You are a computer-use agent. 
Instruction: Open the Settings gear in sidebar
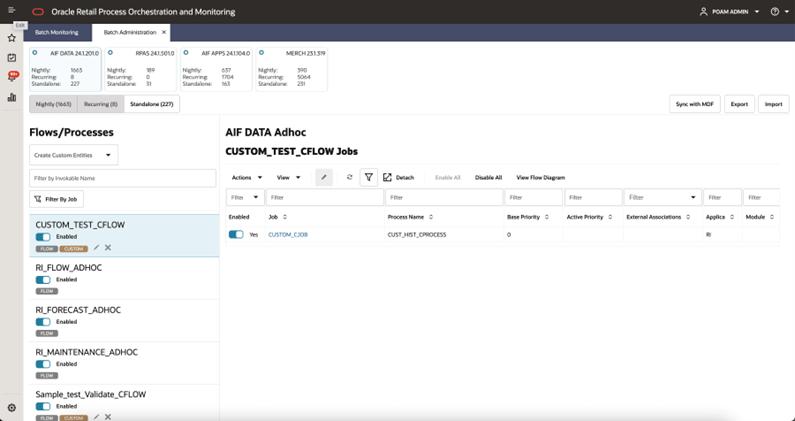[12, 408]
